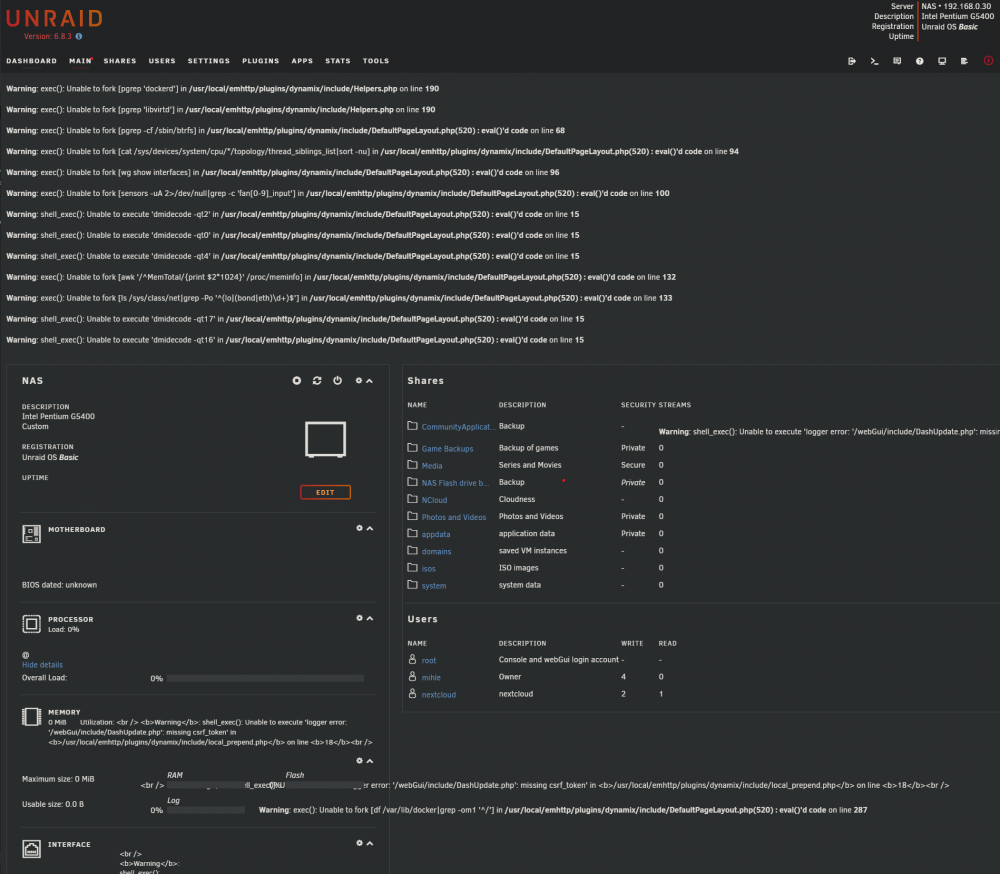Open the NAS Flash drive b... share
Viewport: 1000px width, 874px height.
tap(455, 483)
